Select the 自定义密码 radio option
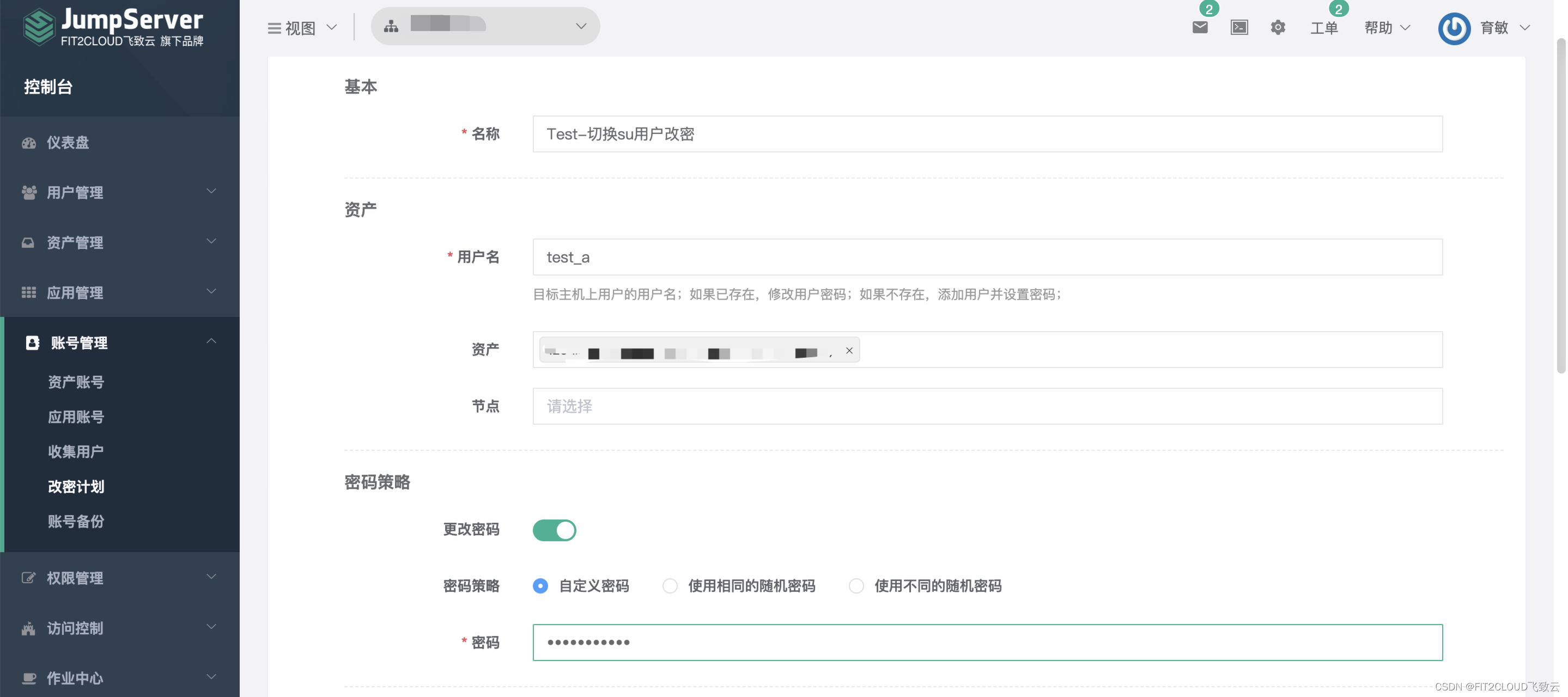This screenshot has width=1568, height=697. coord(540,586)
